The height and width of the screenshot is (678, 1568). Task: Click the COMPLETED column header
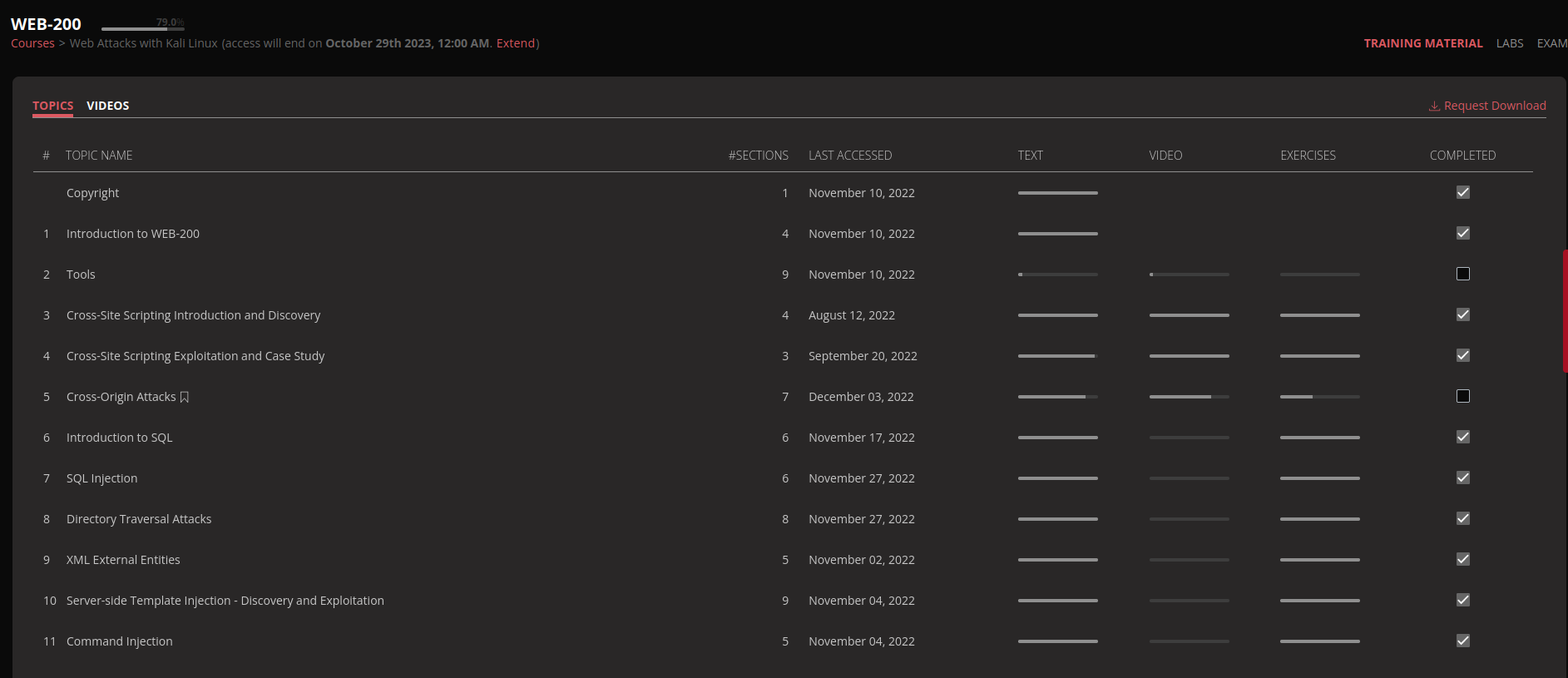coord(1462,156)
